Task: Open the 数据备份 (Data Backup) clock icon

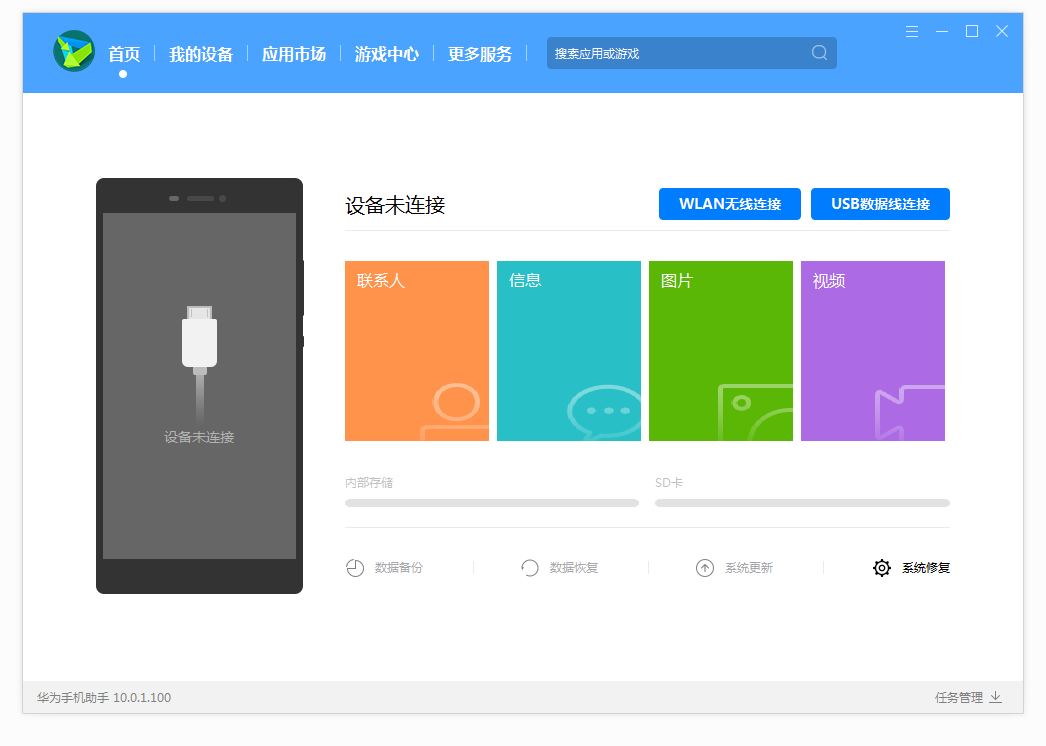Action: [x=355, y=567]
